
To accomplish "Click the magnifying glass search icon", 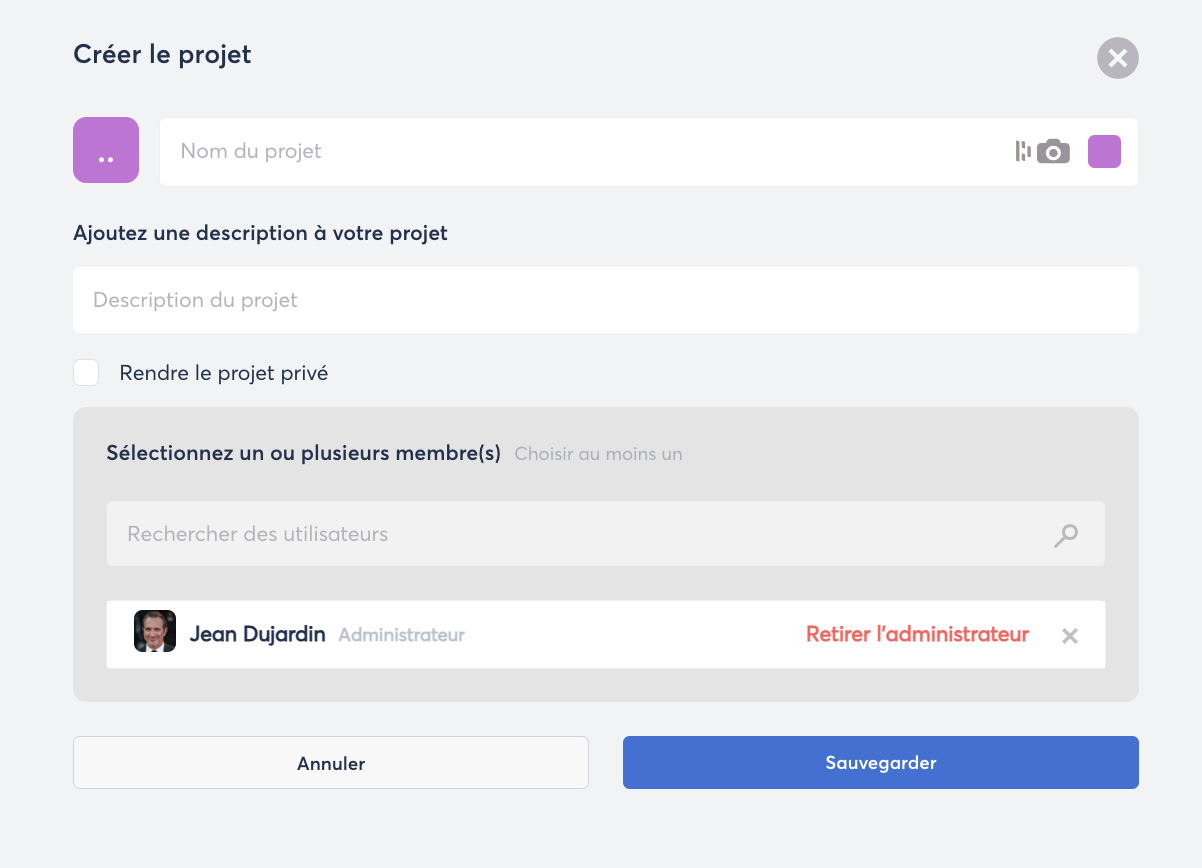I will click(1066, 535).
